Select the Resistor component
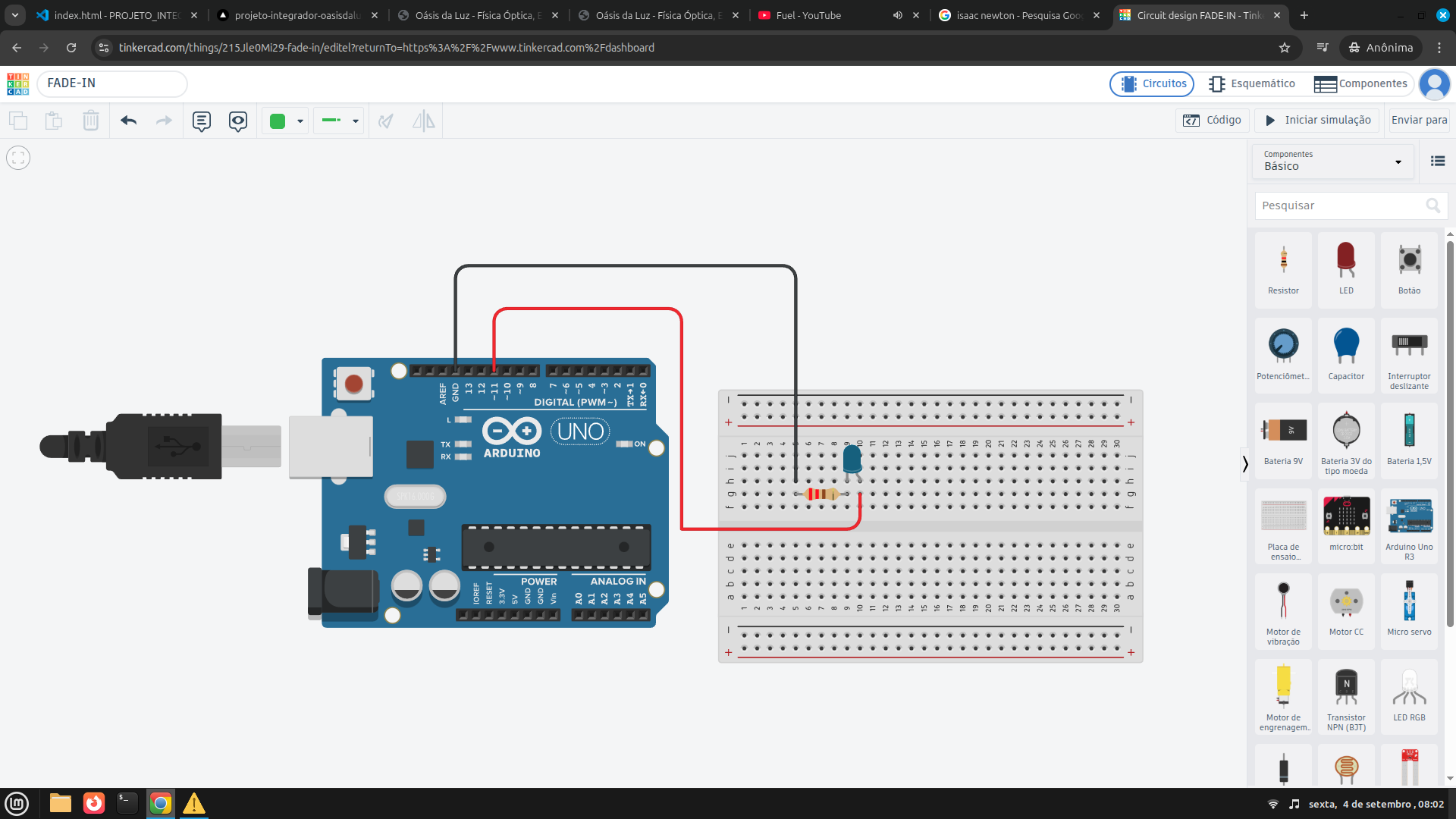Screen dimensions: 1456x819 (x=1283, y=270)
